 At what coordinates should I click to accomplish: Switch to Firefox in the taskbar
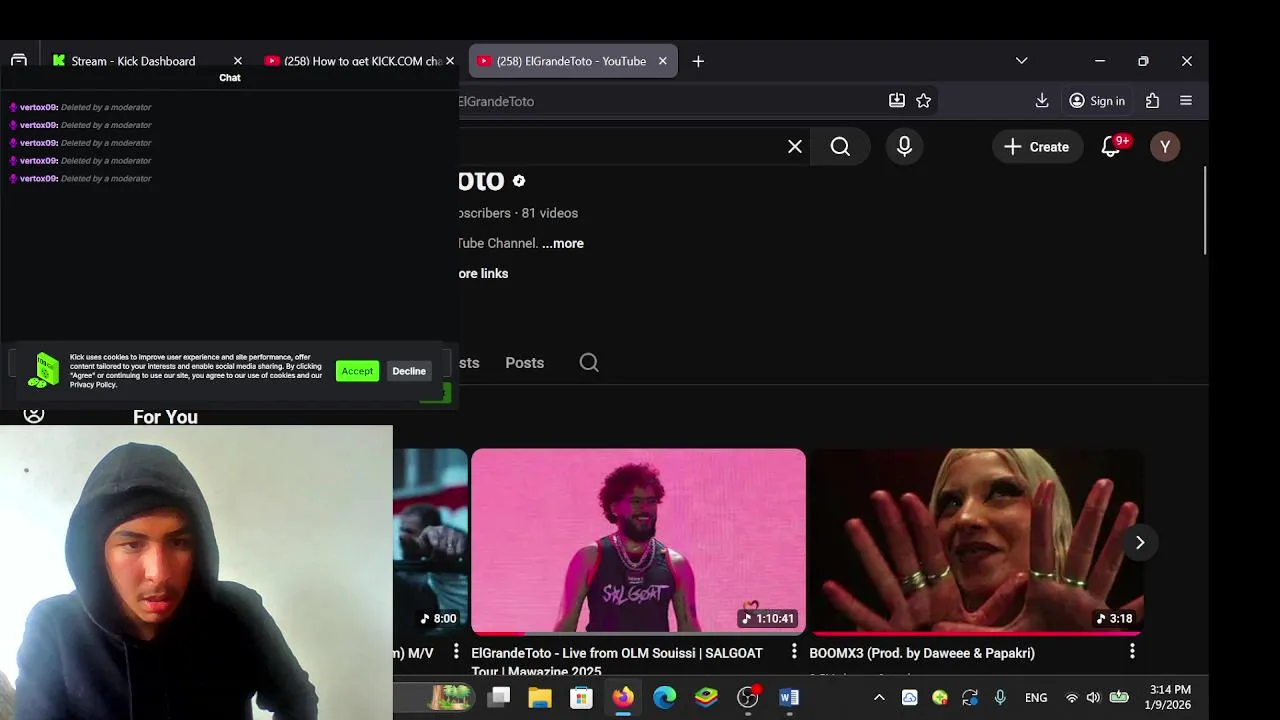tap(623, 697)
